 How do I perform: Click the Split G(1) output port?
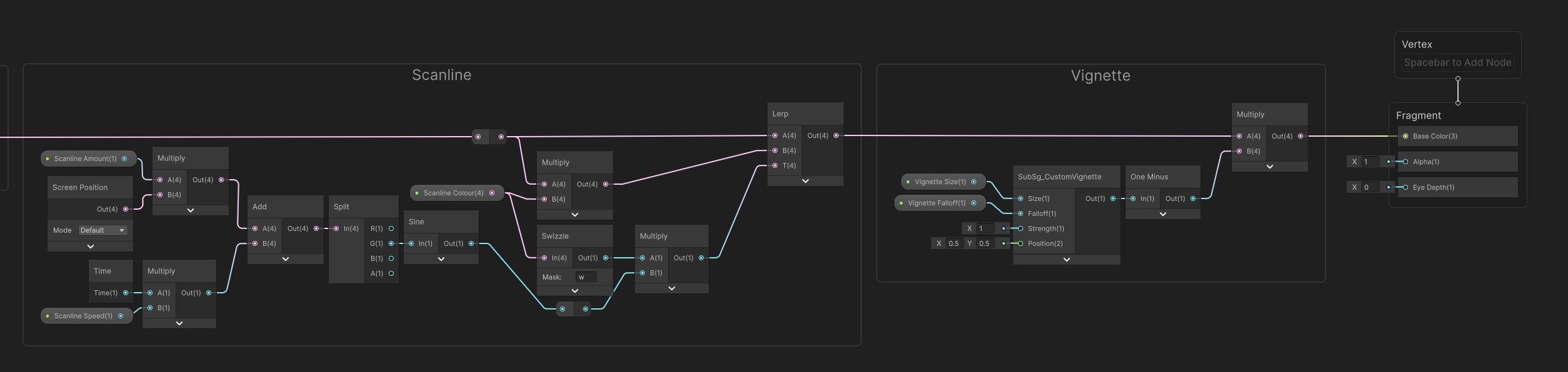tap(391, 243)
